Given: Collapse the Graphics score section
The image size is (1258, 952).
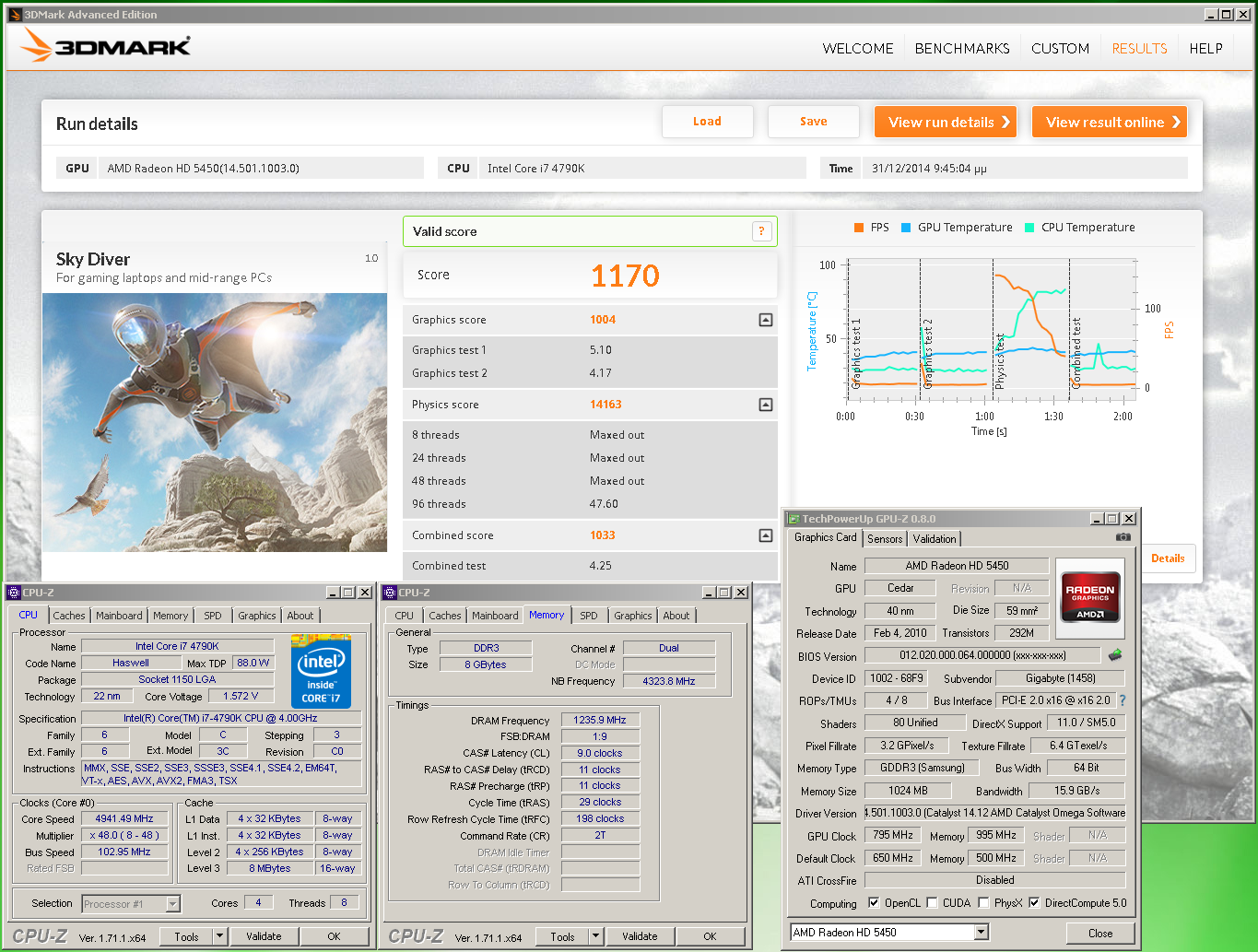Looking at the screenshot, I should (x=765, y=320).
